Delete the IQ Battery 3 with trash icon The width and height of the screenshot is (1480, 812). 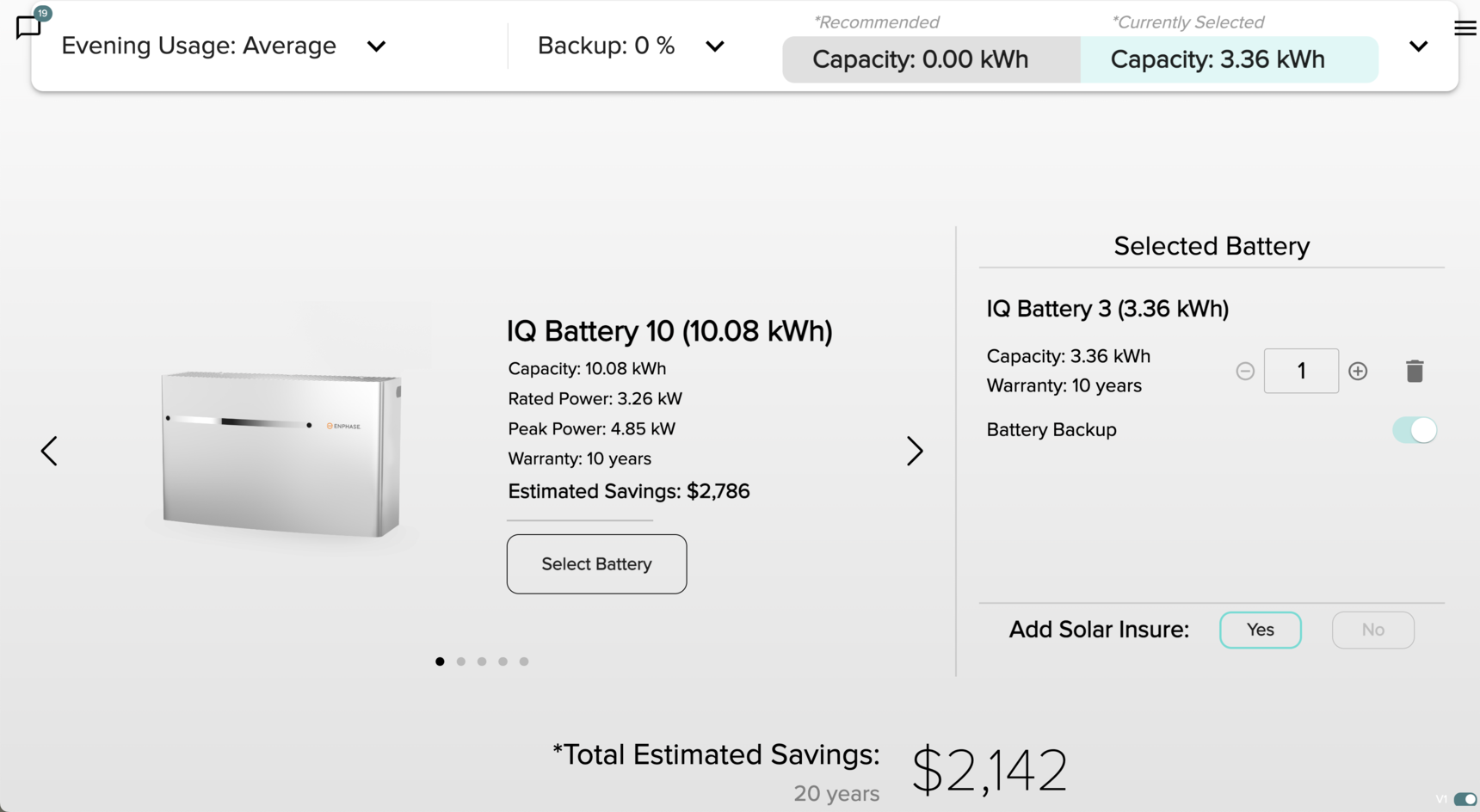[x=1415, y=371]
